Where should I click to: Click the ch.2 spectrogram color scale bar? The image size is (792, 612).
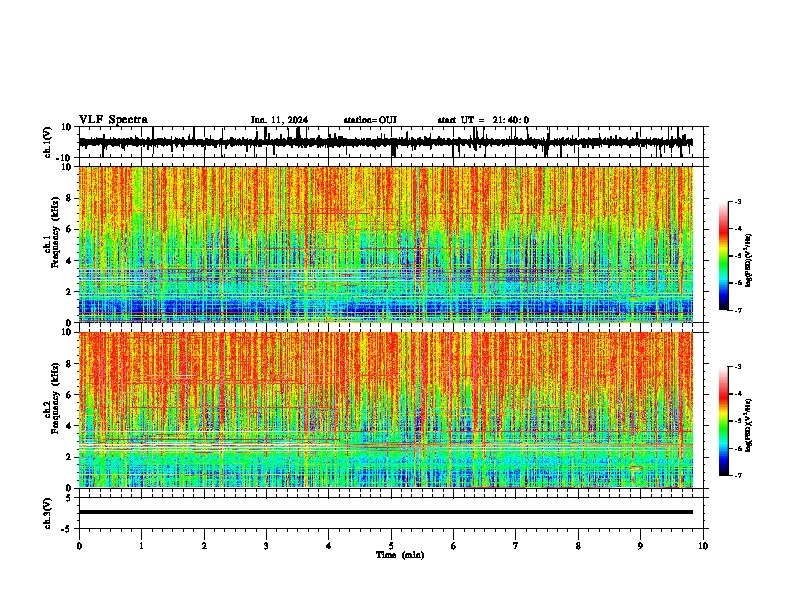tap(723, 421)
